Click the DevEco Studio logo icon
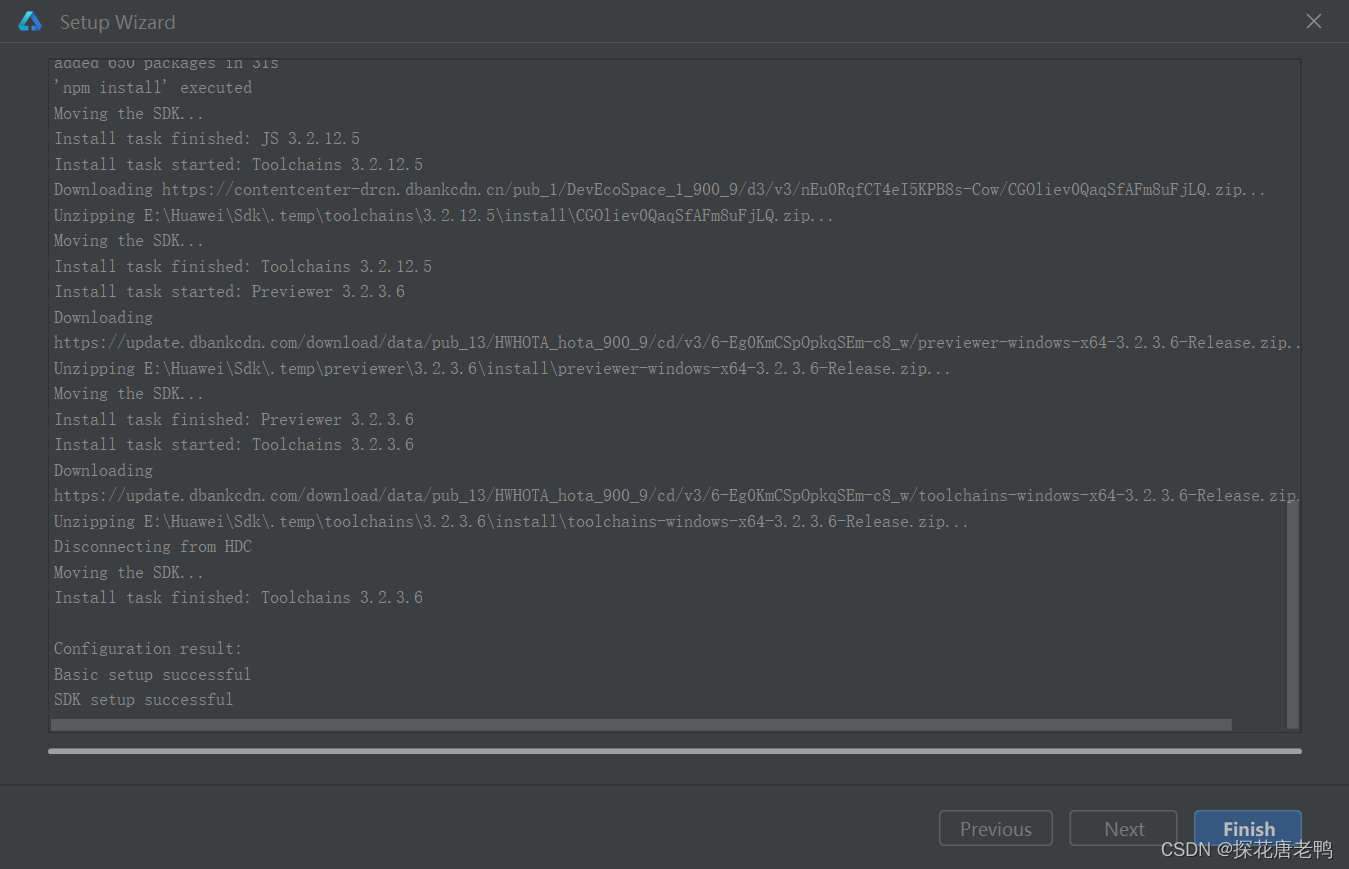This screenshot has width=1349, height=869. click(x=30, y=21)
